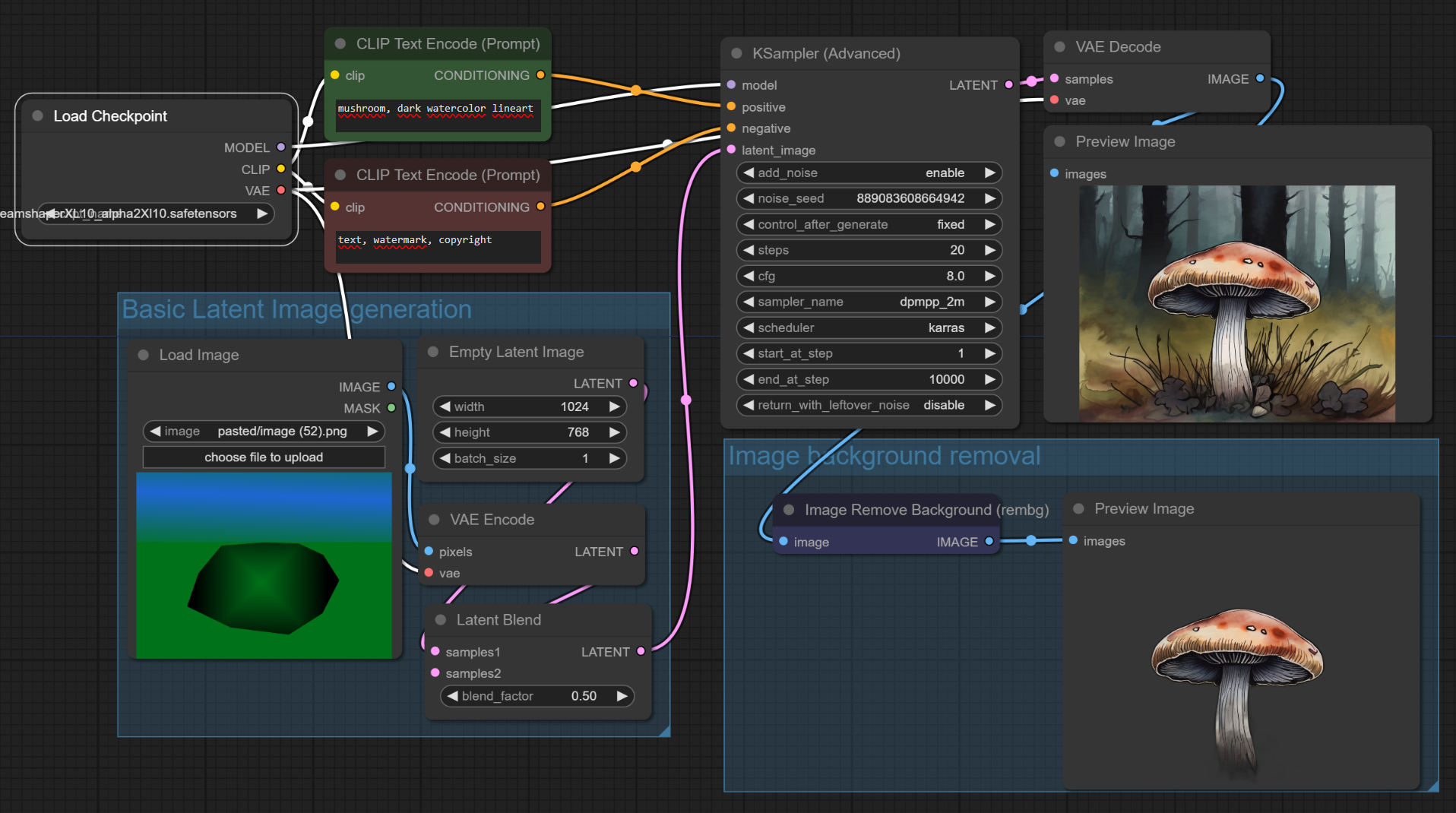The height and width of the screenshot is (813, 1456).
Task: Click the positive prompt text box with mushroom
Action: (438, 115)
